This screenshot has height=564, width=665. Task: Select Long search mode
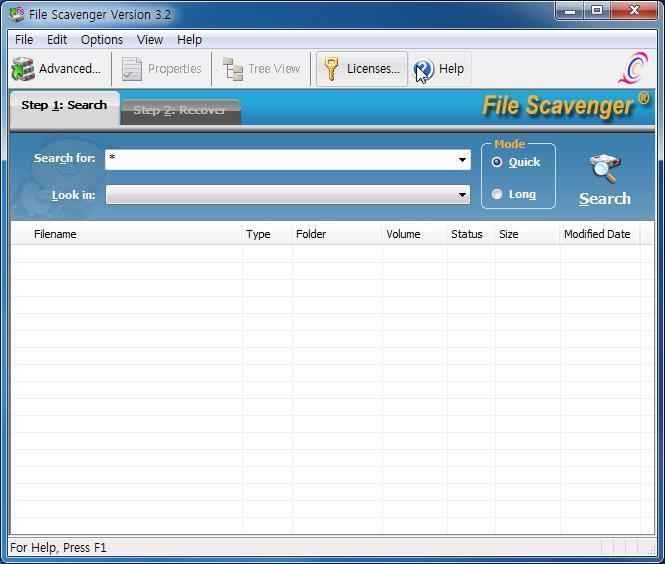pyautogui.click(x=497, y=194)
